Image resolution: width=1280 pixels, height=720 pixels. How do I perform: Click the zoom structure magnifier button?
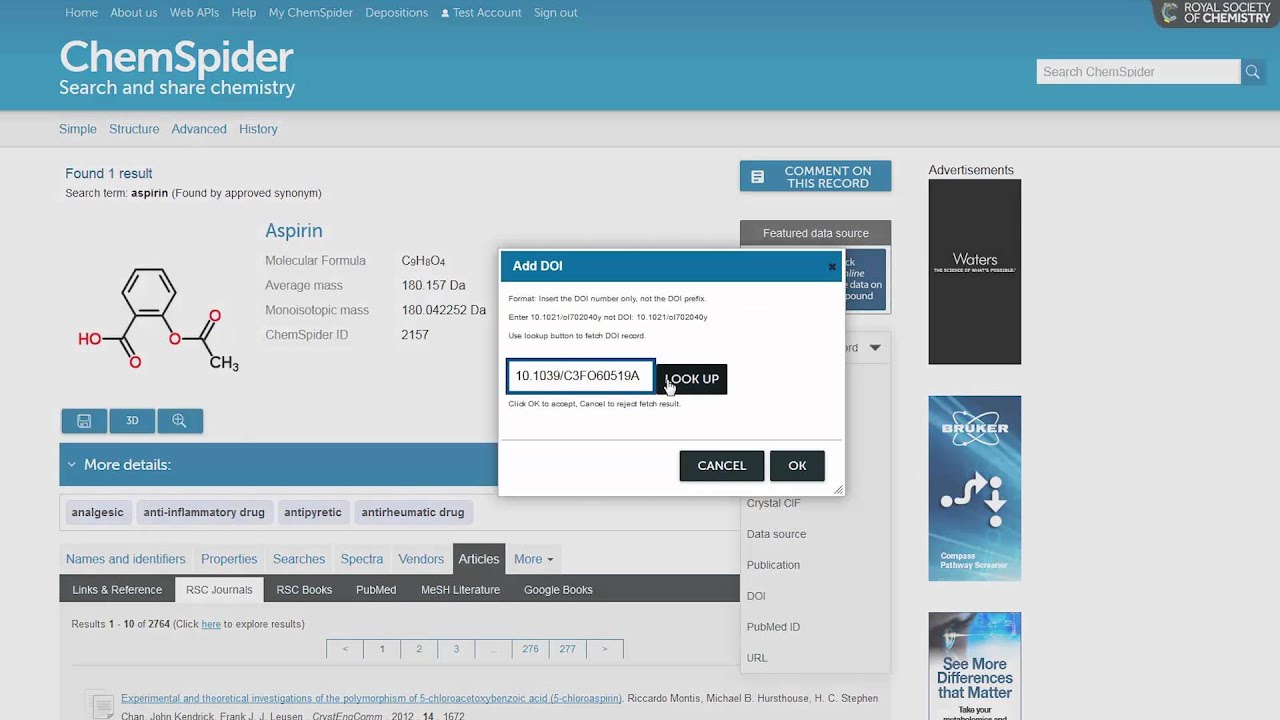click(180, 421)
